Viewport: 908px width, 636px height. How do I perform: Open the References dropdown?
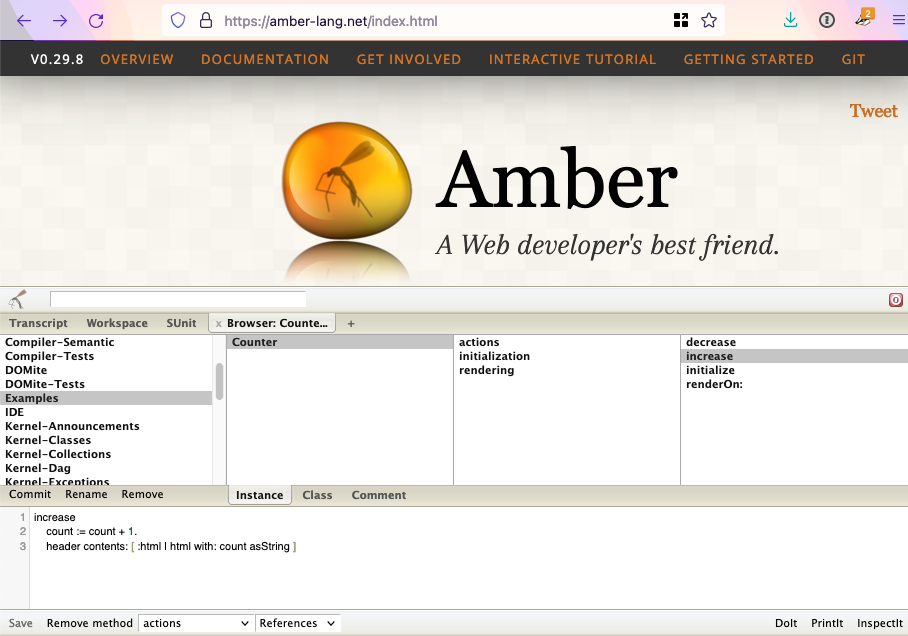(x=297, y=623)
